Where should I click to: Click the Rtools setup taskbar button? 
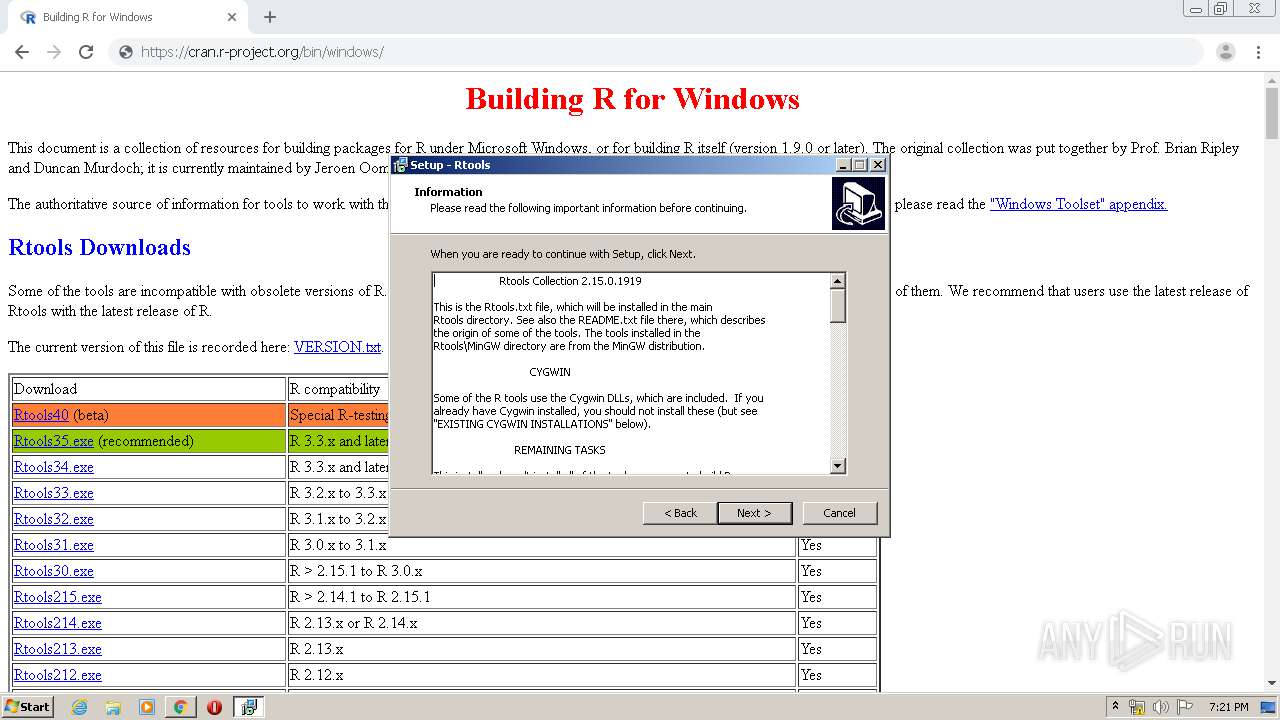point(248,707)
